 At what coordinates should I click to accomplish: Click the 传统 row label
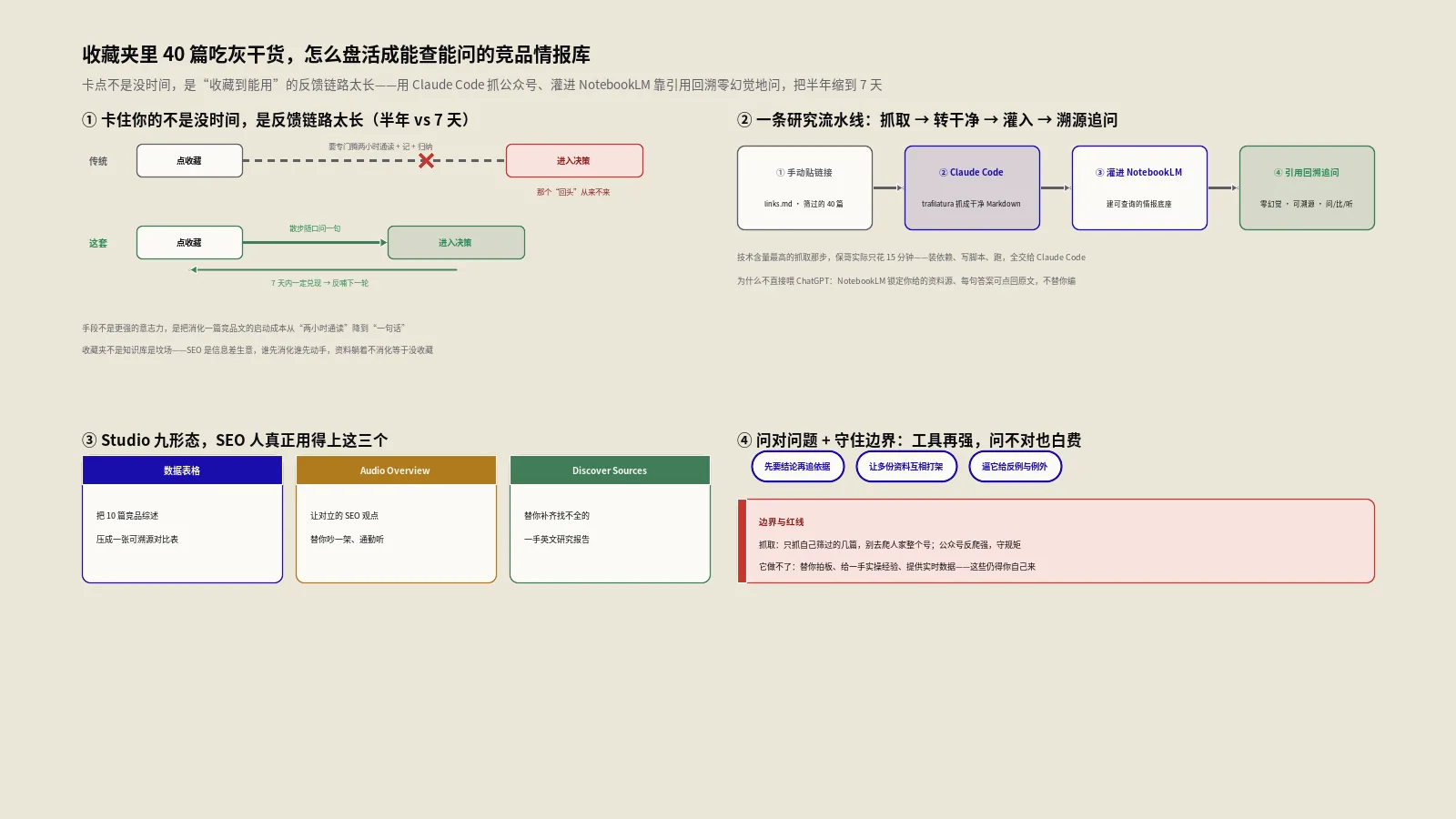pos(98,161)
